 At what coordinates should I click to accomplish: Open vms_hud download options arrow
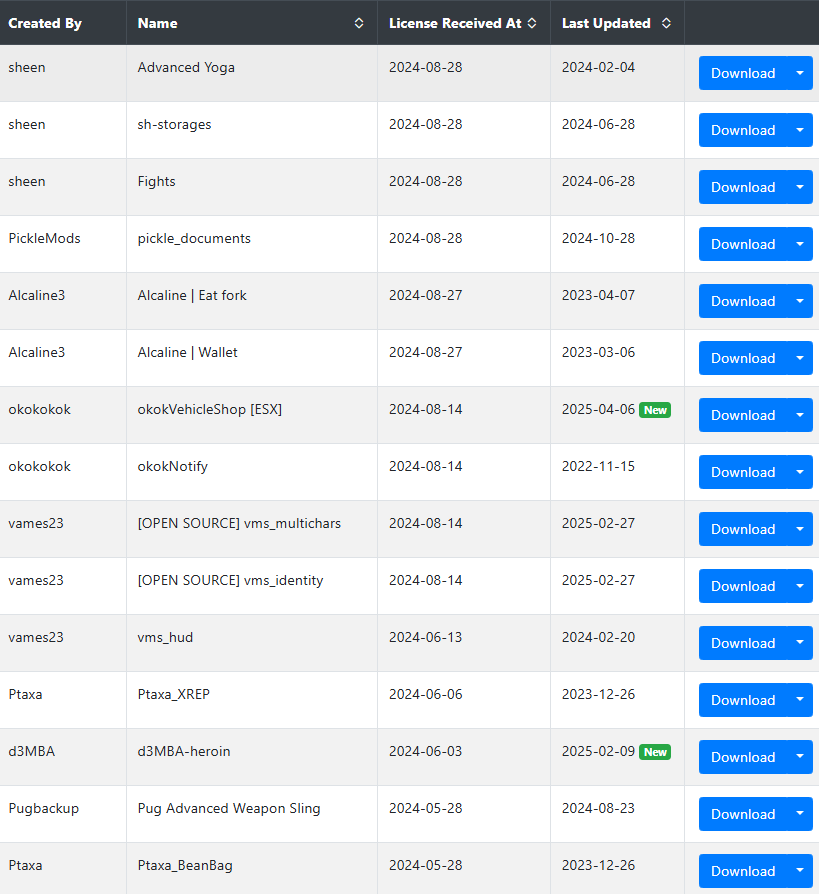tap(800, 643)
